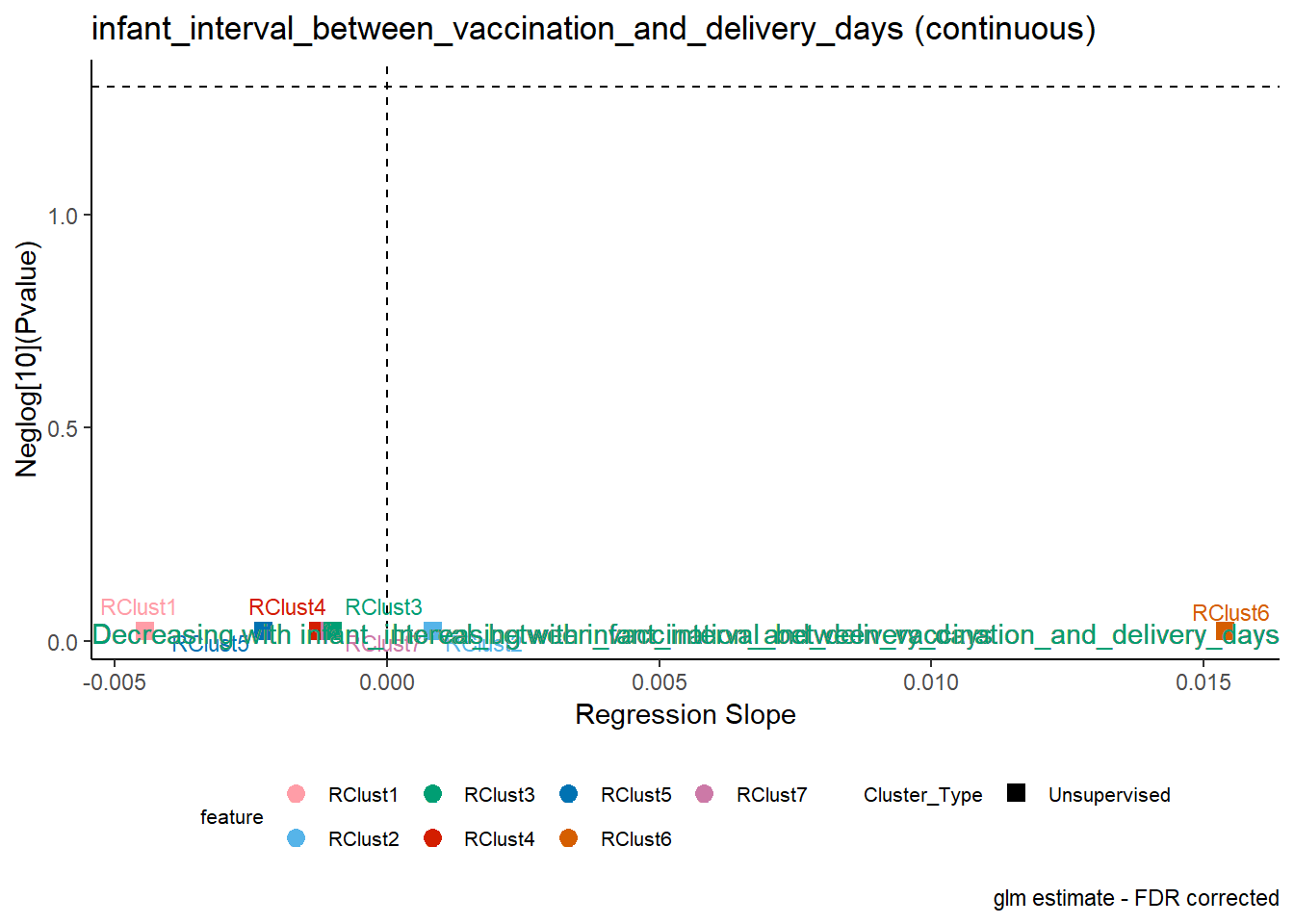Click the RClust1 pink legend circle
Image resolution: width=1294 pixels, height=924 pixels.
pos(297,794)
